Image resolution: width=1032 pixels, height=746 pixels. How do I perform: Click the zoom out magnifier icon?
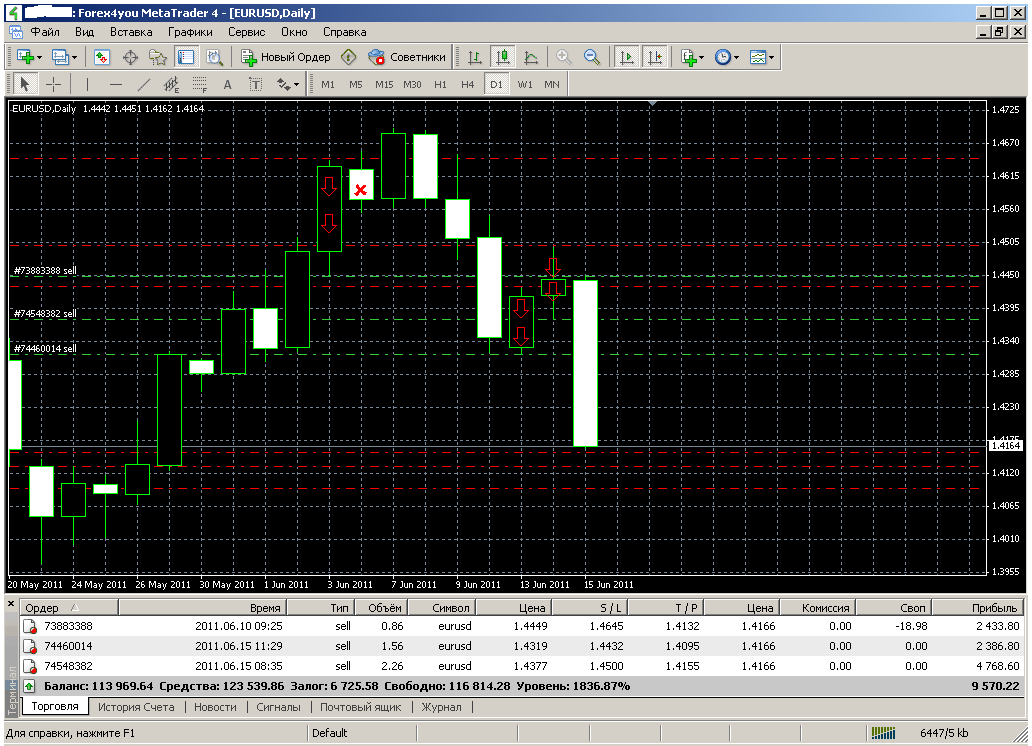coord(591,57)
